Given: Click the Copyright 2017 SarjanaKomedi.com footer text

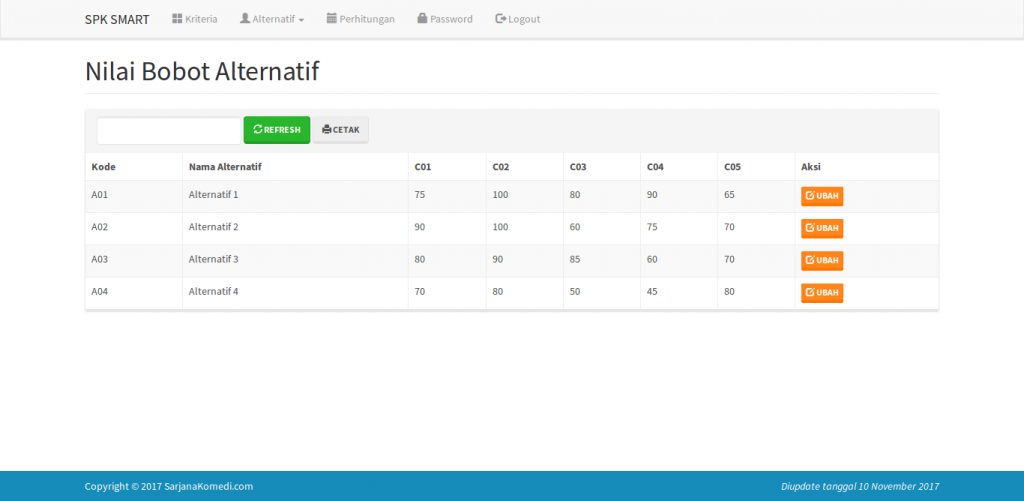Looking at the screenshot, I should 168,486.
